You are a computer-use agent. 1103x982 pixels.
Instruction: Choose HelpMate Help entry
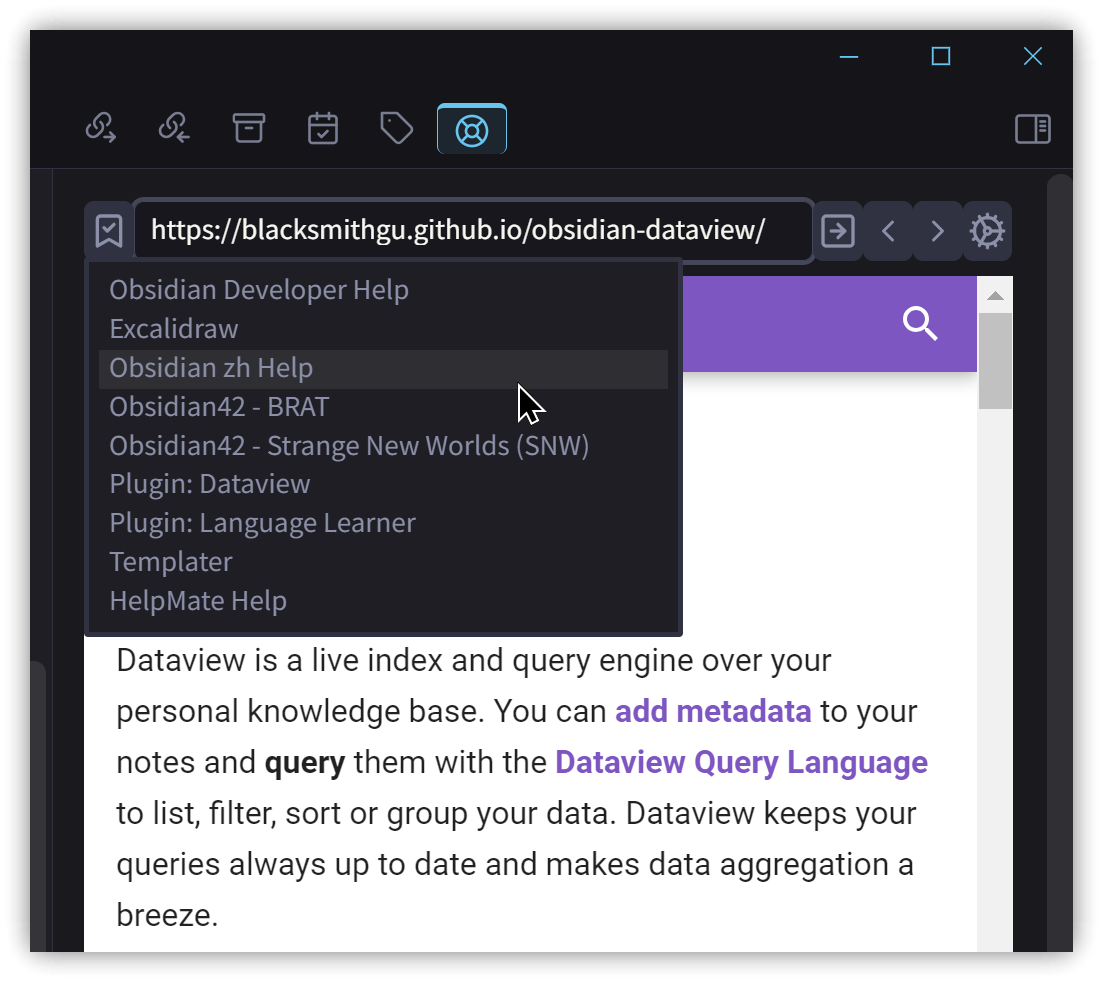coord(383,601)
